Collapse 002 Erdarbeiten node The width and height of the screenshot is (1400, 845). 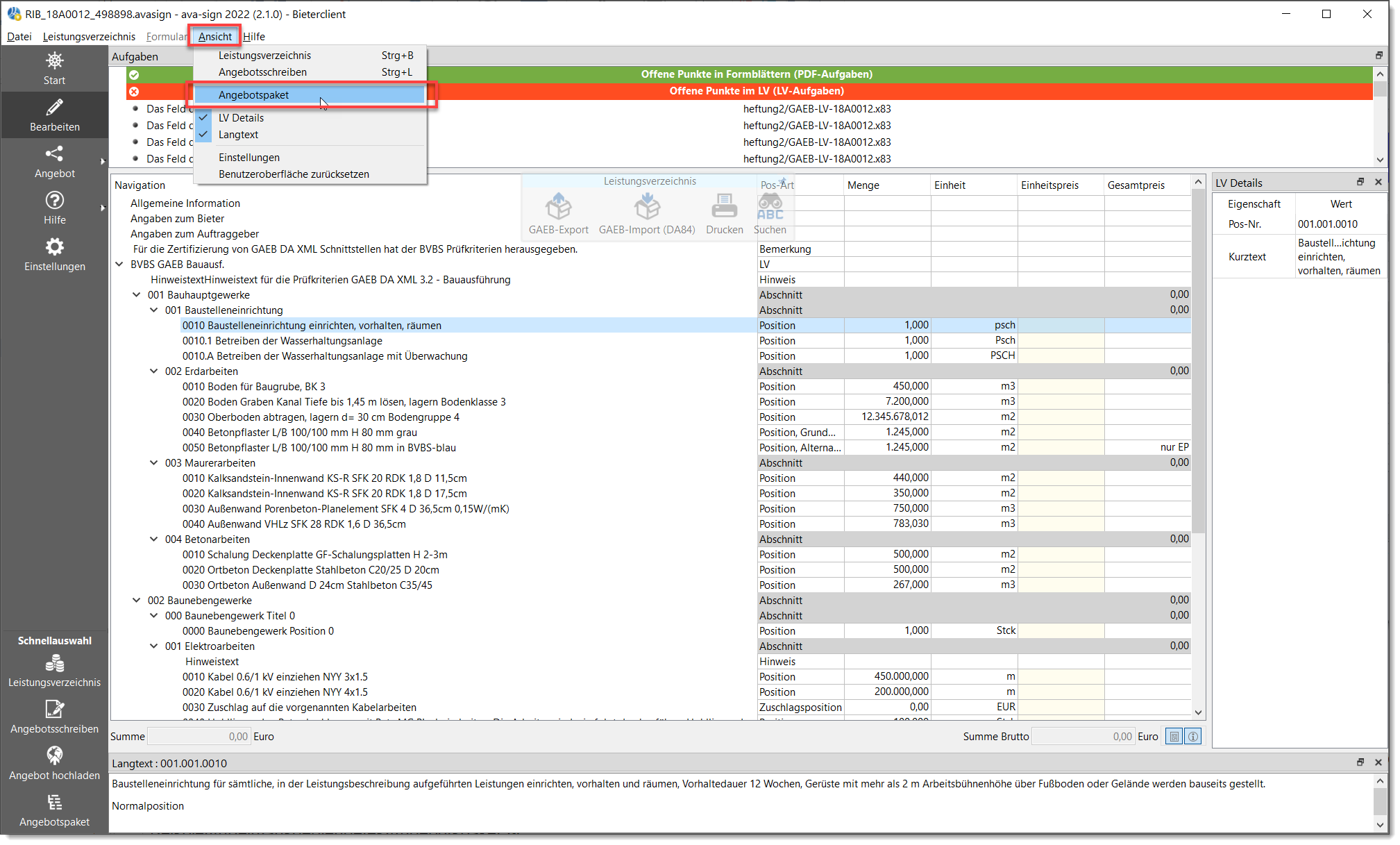point(154,371)
